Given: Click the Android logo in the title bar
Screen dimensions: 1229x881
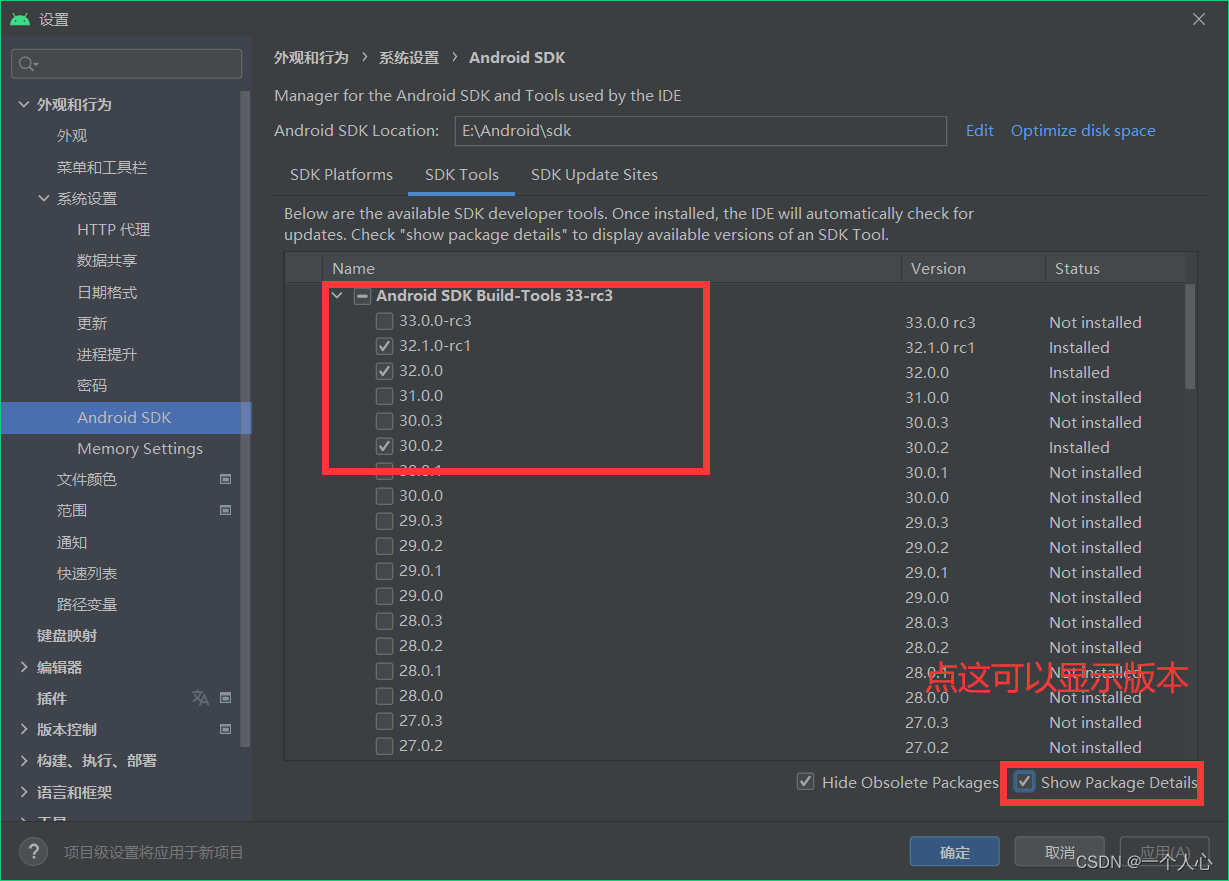Looking at the screenshot, I should pos(20,19).
